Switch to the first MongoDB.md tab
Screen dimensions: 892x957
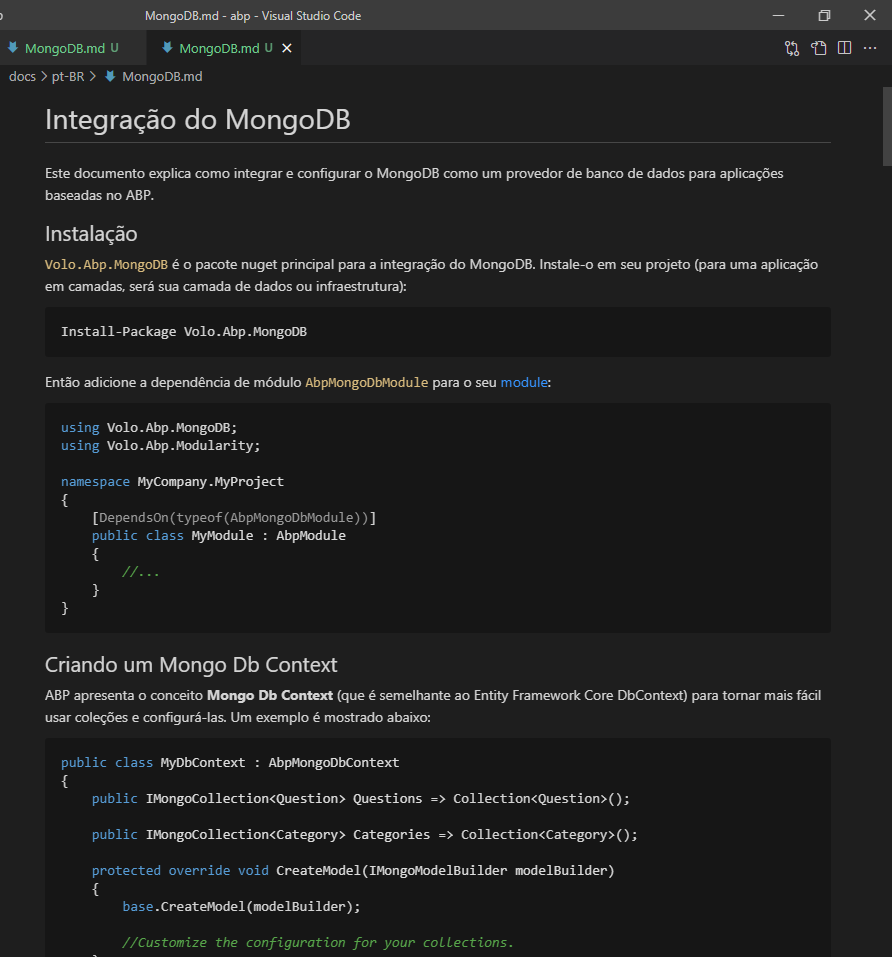65,47
